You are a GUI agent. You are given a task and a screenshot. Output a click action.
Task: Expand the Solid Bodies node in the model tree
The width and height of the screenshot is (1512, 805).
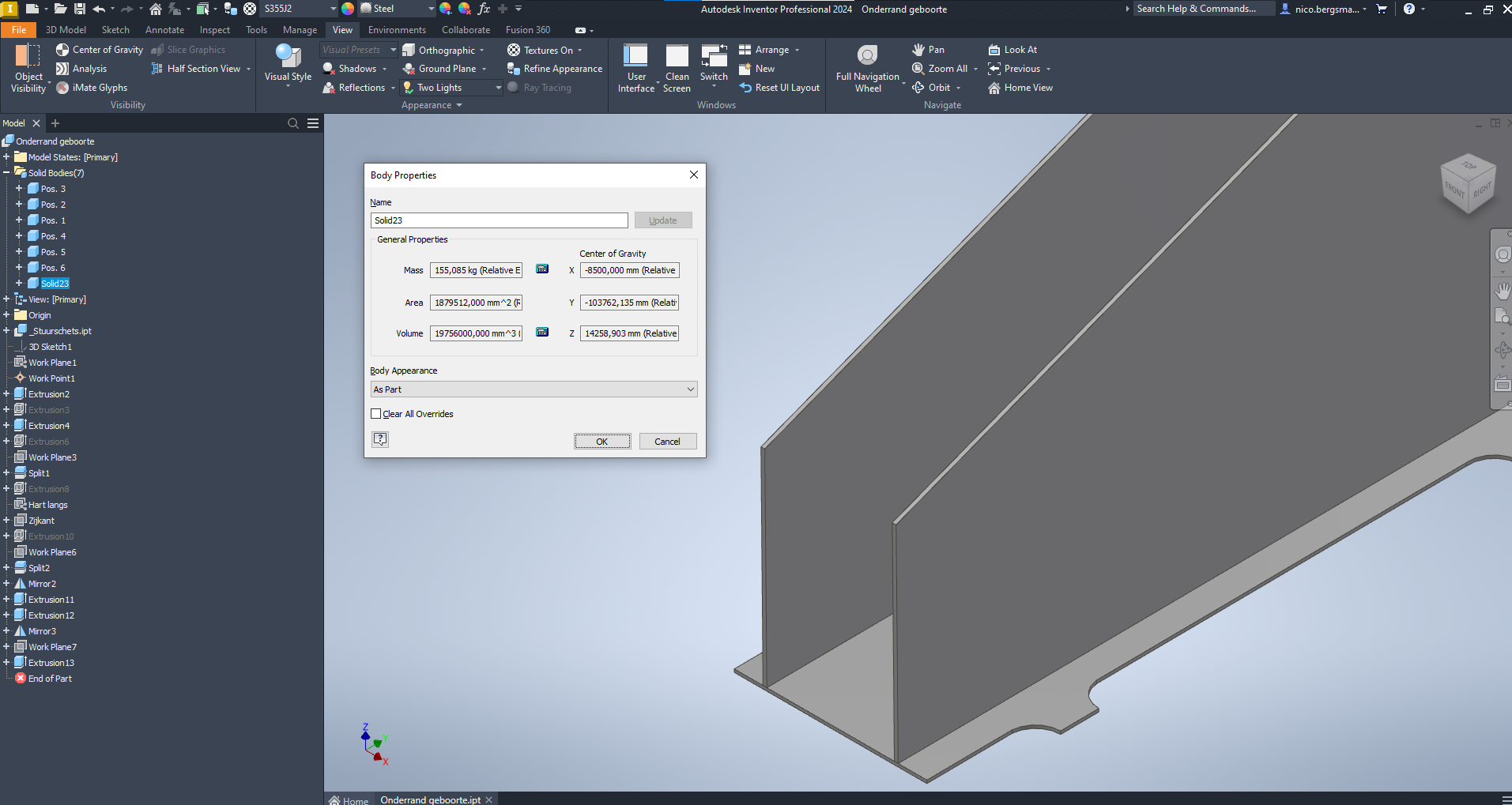tap(6, 172)
